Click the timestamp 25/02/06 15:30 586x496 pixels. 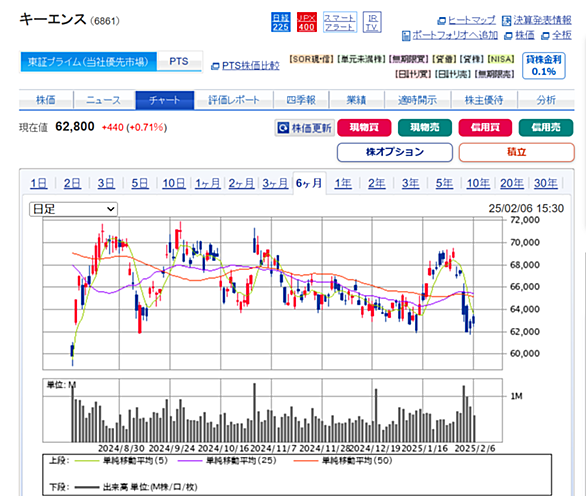click(x=526, y=209)
